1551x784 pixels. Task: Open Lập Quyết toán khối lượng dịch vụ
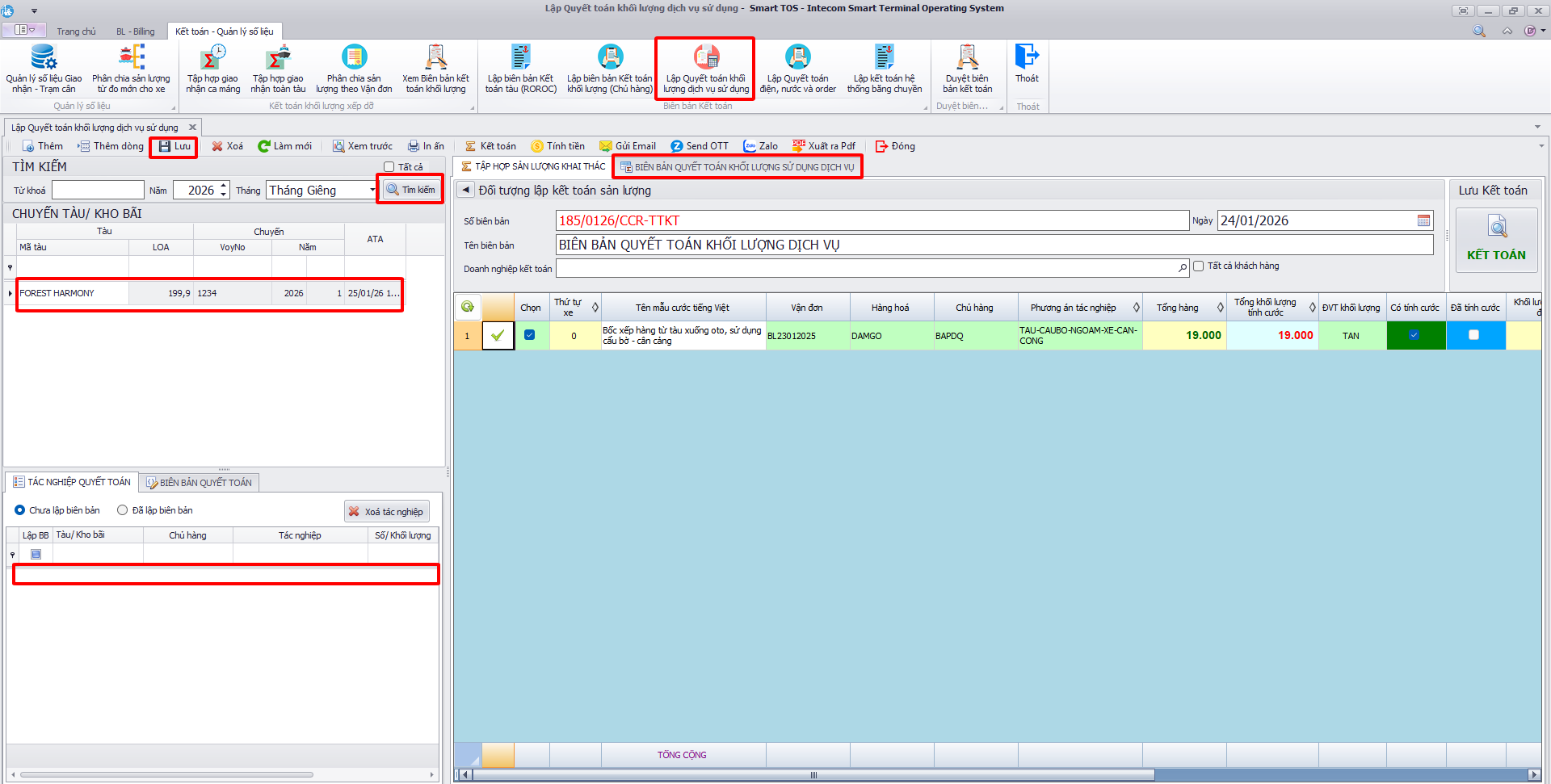click(x=705, y=68)
